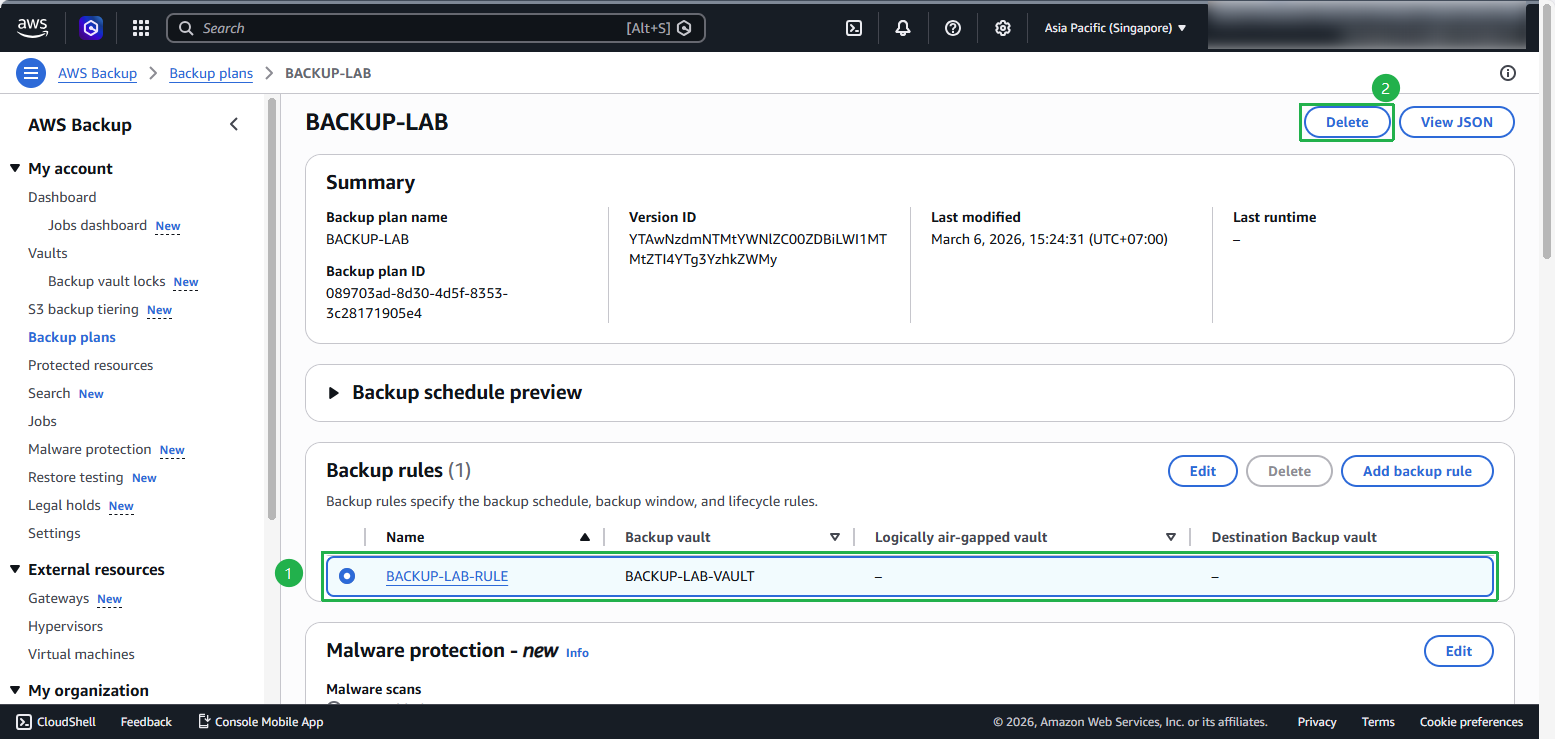Open Restore testing in the sidebar
1555x739 pixels.
click(x=76, y=478)
